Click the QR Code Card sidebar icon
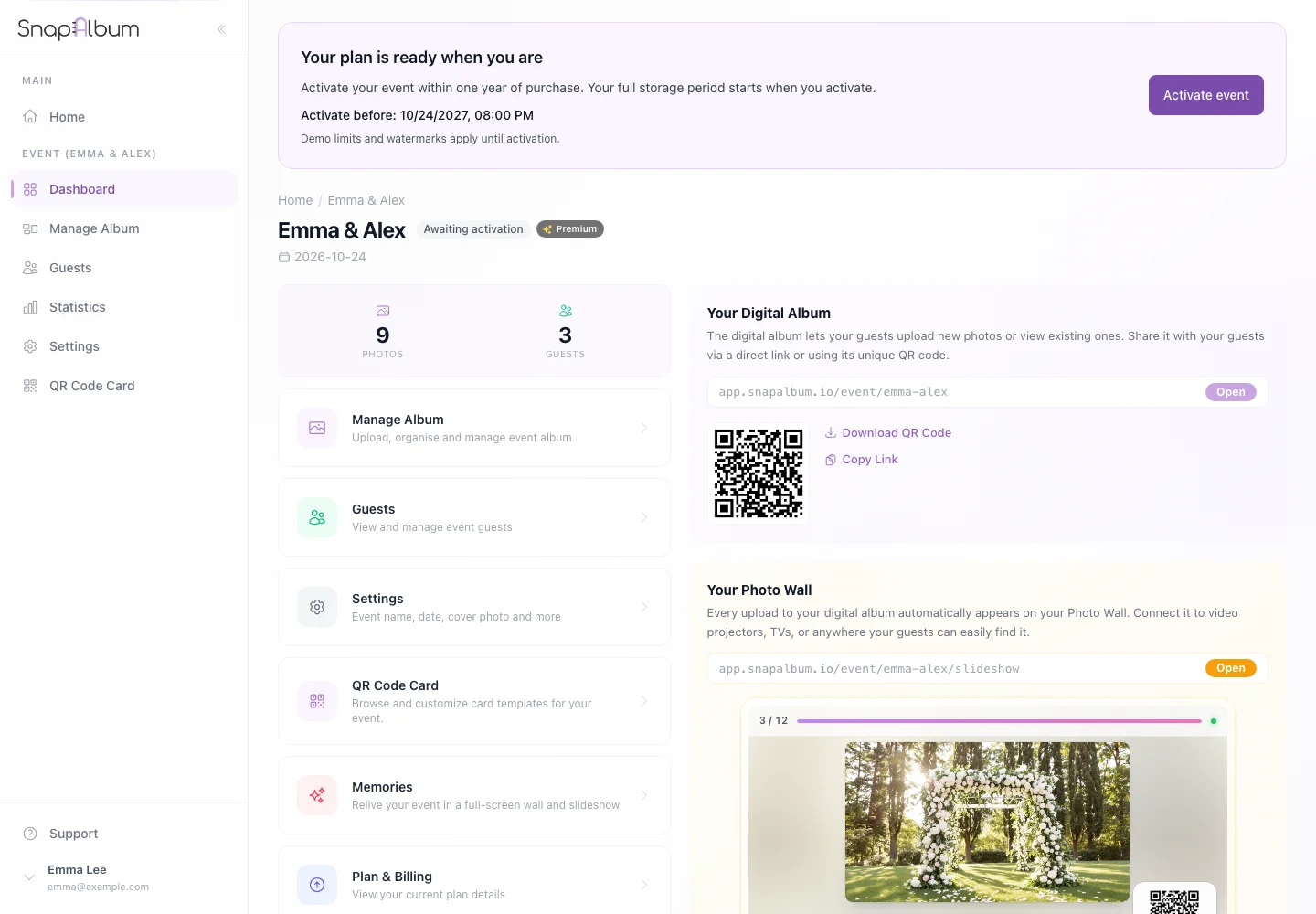Viewport: 1316px width, 914px height. pos(30,386)
